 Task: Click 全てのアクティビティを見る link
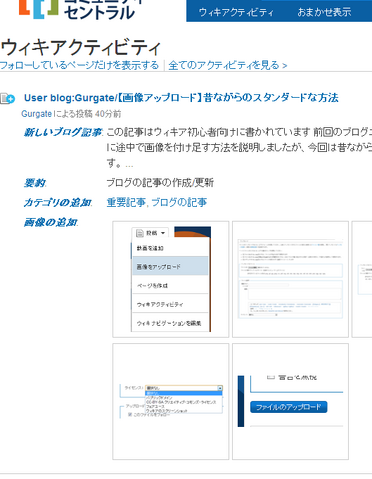(228, 65)
